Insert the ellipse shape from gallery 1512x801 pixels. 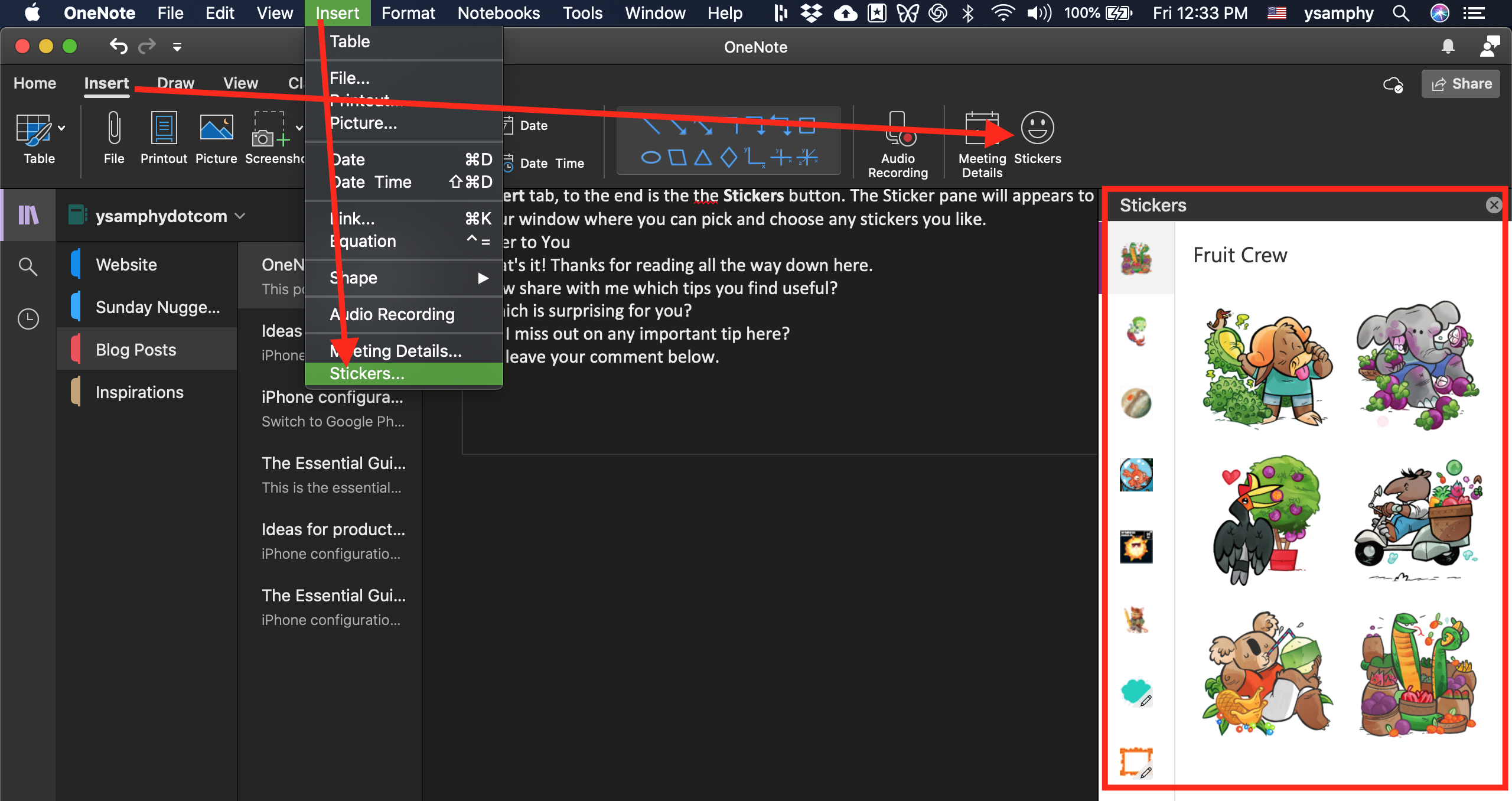pyautogui.click(x=651, y=158)
